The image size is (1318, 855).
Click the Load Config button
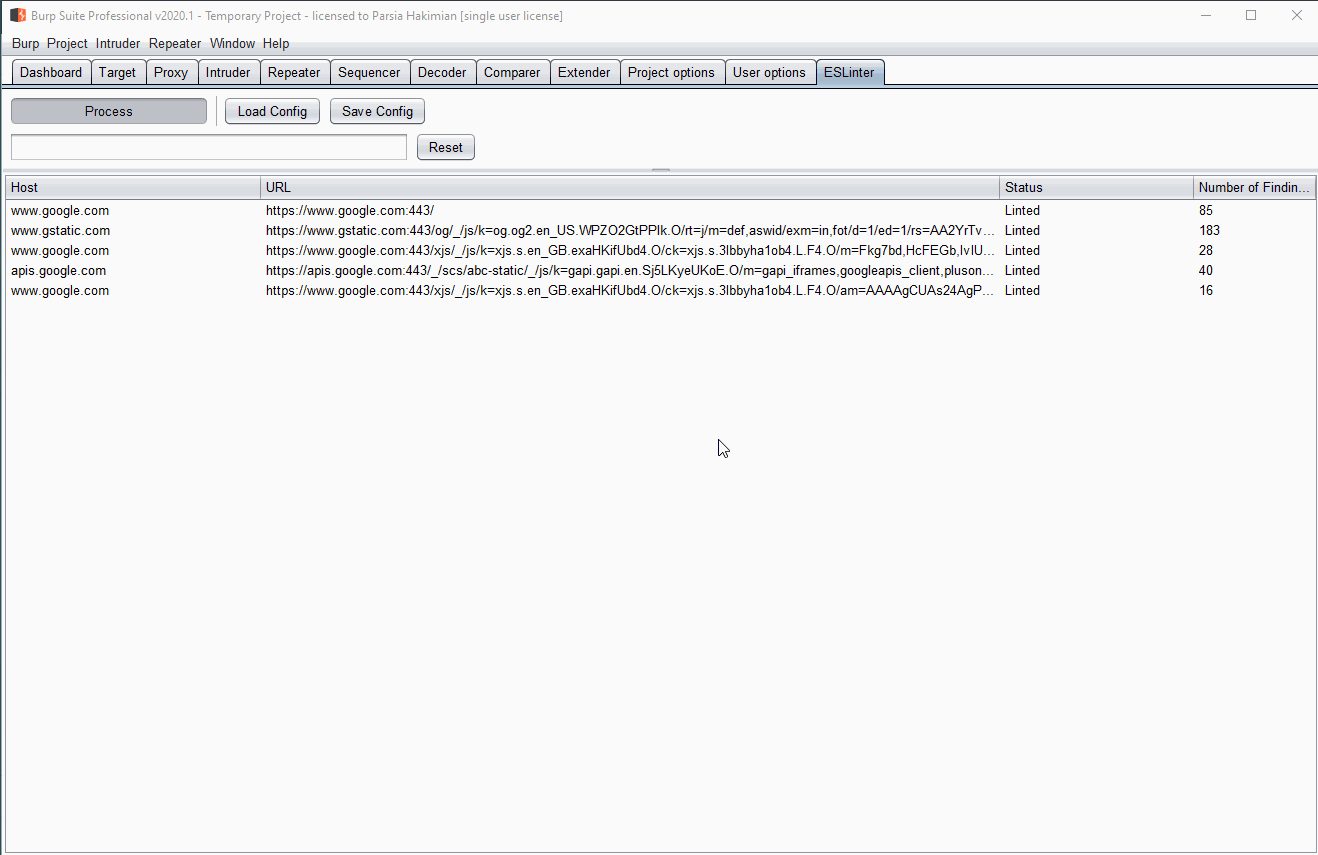[272, 111]
